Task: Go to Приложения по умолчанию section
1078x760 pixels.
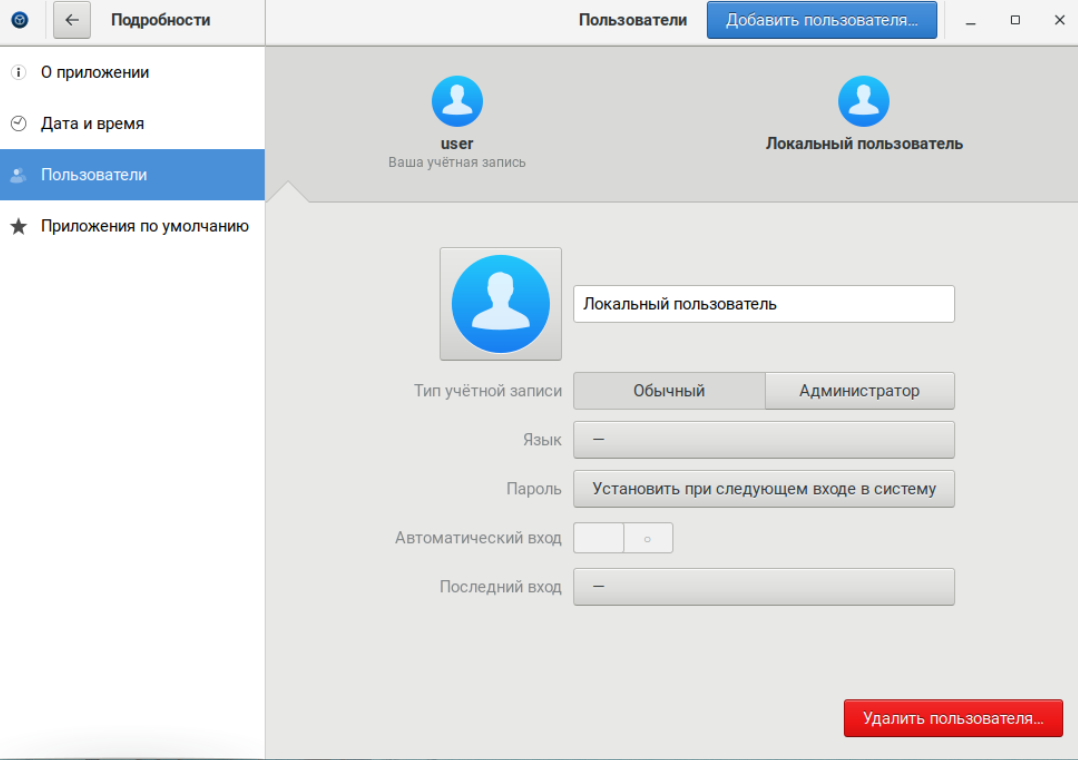Action: tap(144, 226)
